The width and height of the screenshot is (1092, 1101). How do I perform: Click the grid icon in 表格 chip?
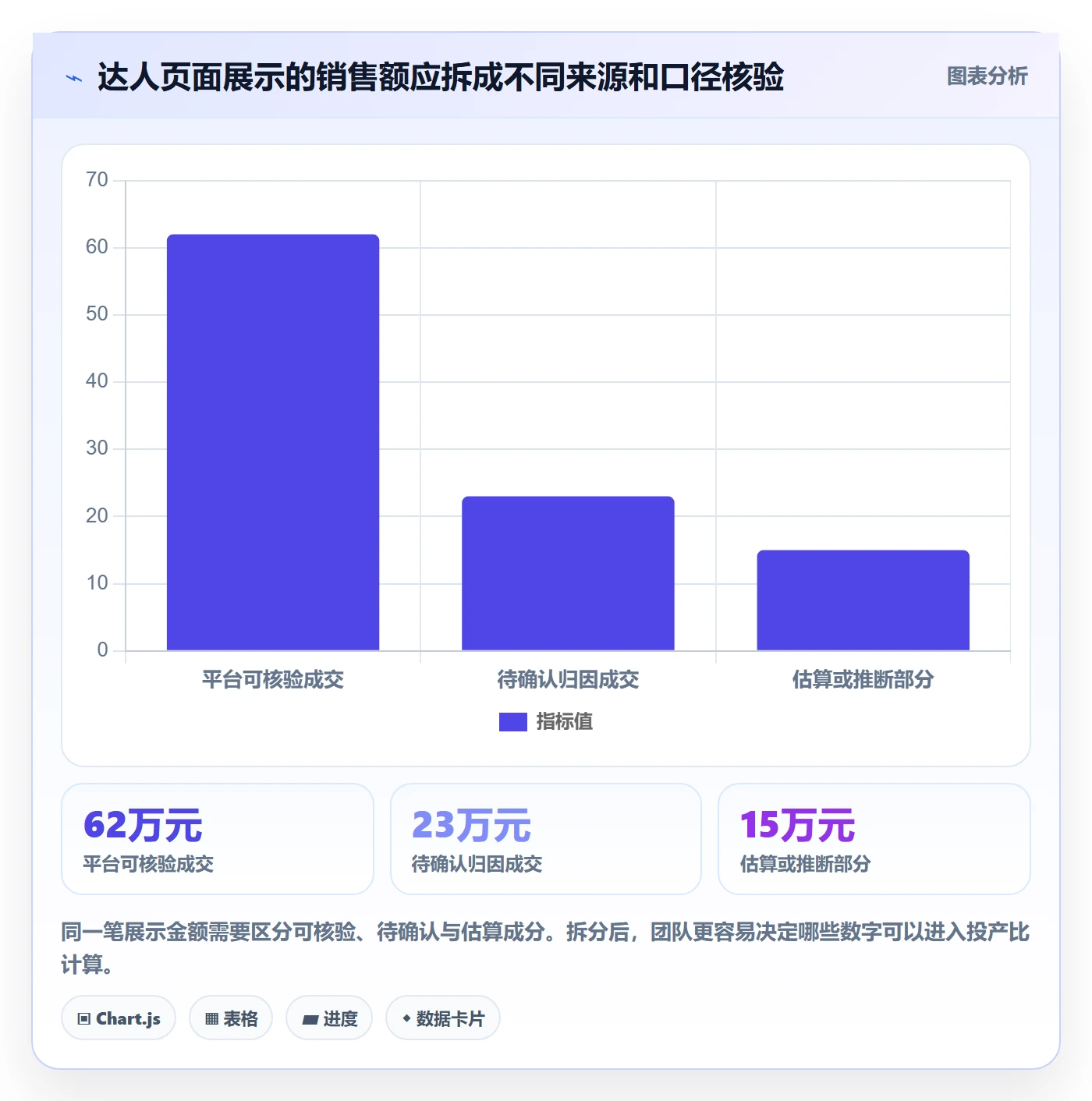point(211,1019)
